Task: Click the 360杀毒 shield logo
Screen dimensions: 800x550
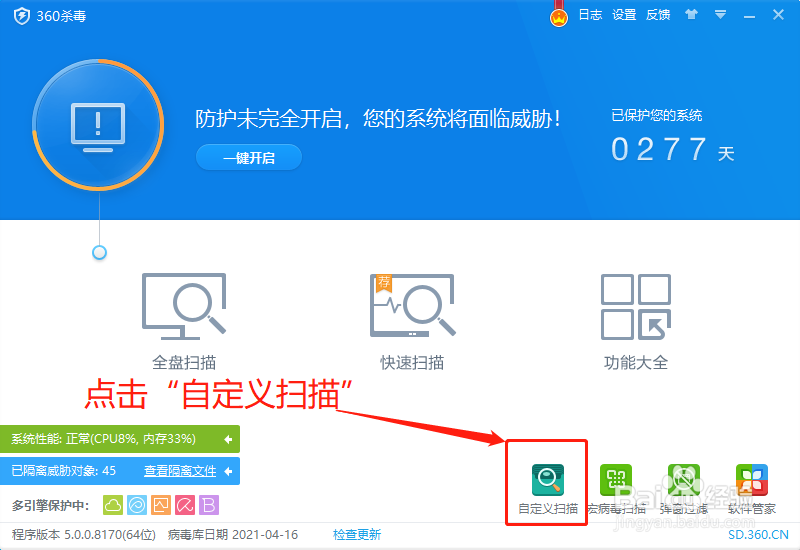Action: [21, 16]
